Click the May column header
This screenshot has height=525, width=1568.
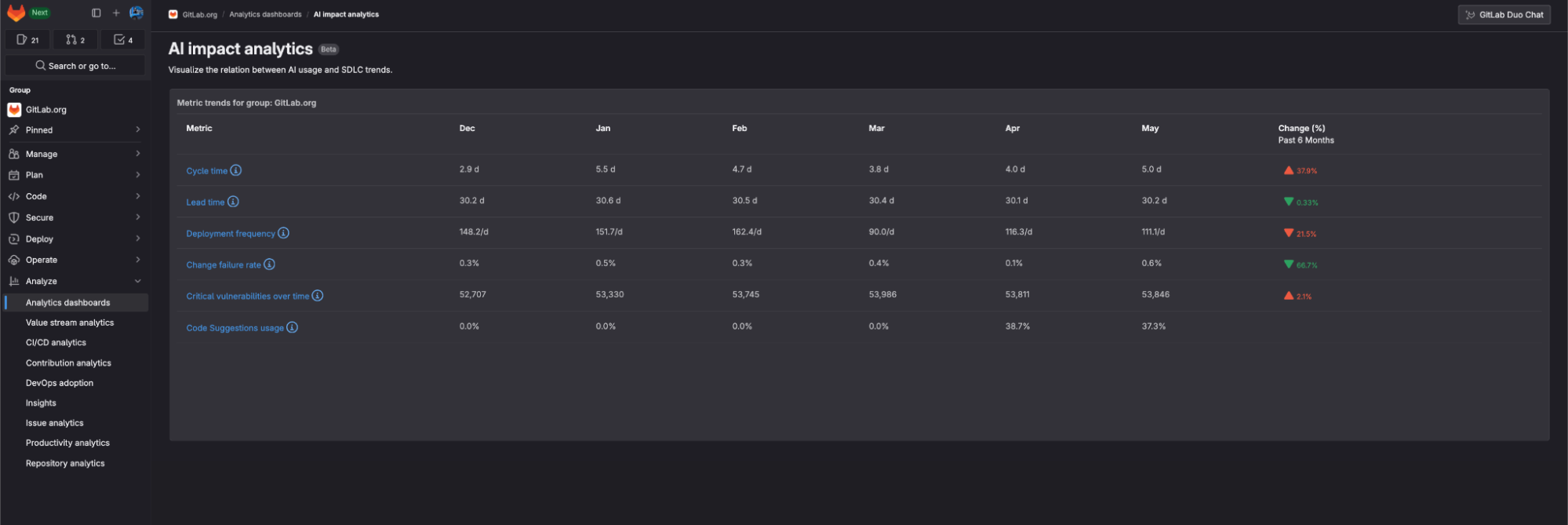1150,128
